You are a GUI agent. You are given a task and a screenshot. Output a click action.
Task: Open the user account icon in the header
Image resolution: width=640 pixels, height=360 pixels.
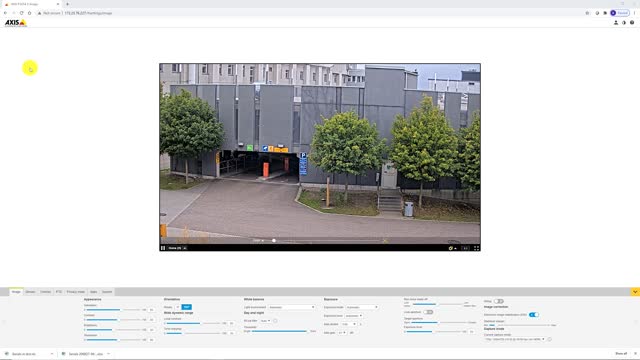[616, 23]
